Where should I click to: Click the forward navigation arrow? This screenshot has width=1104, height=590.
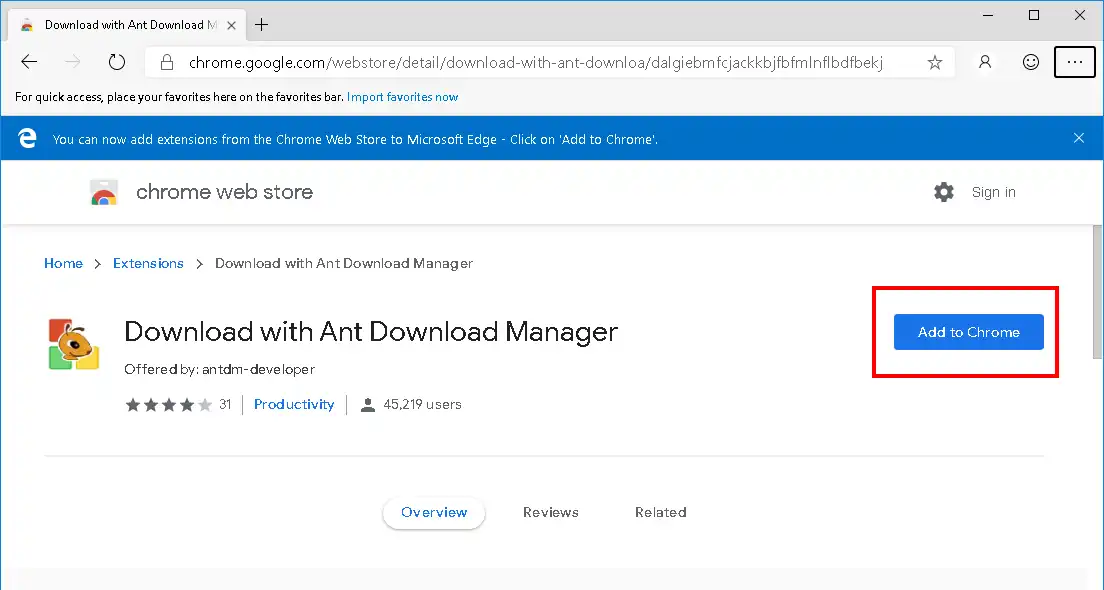pos(73,62)
